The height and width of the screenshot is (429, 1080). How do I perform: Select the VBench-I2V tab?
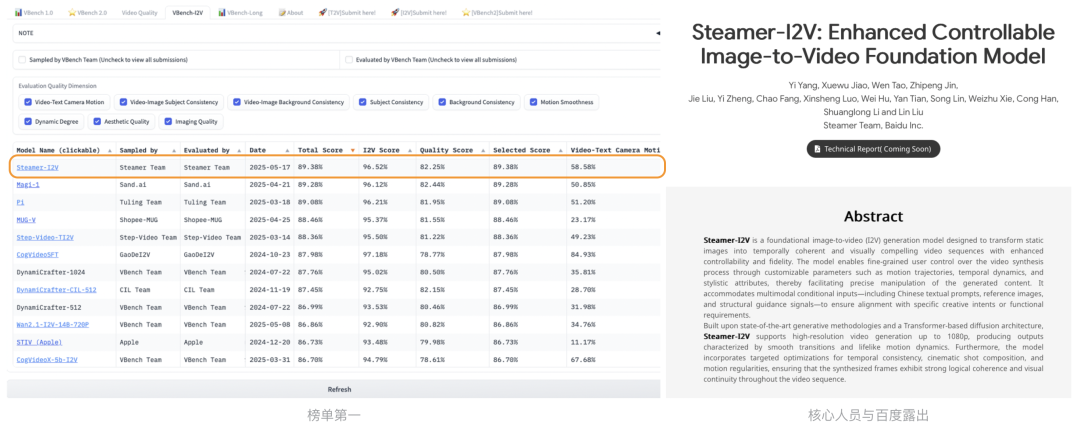pyautogui.click(x=187, y=12)
